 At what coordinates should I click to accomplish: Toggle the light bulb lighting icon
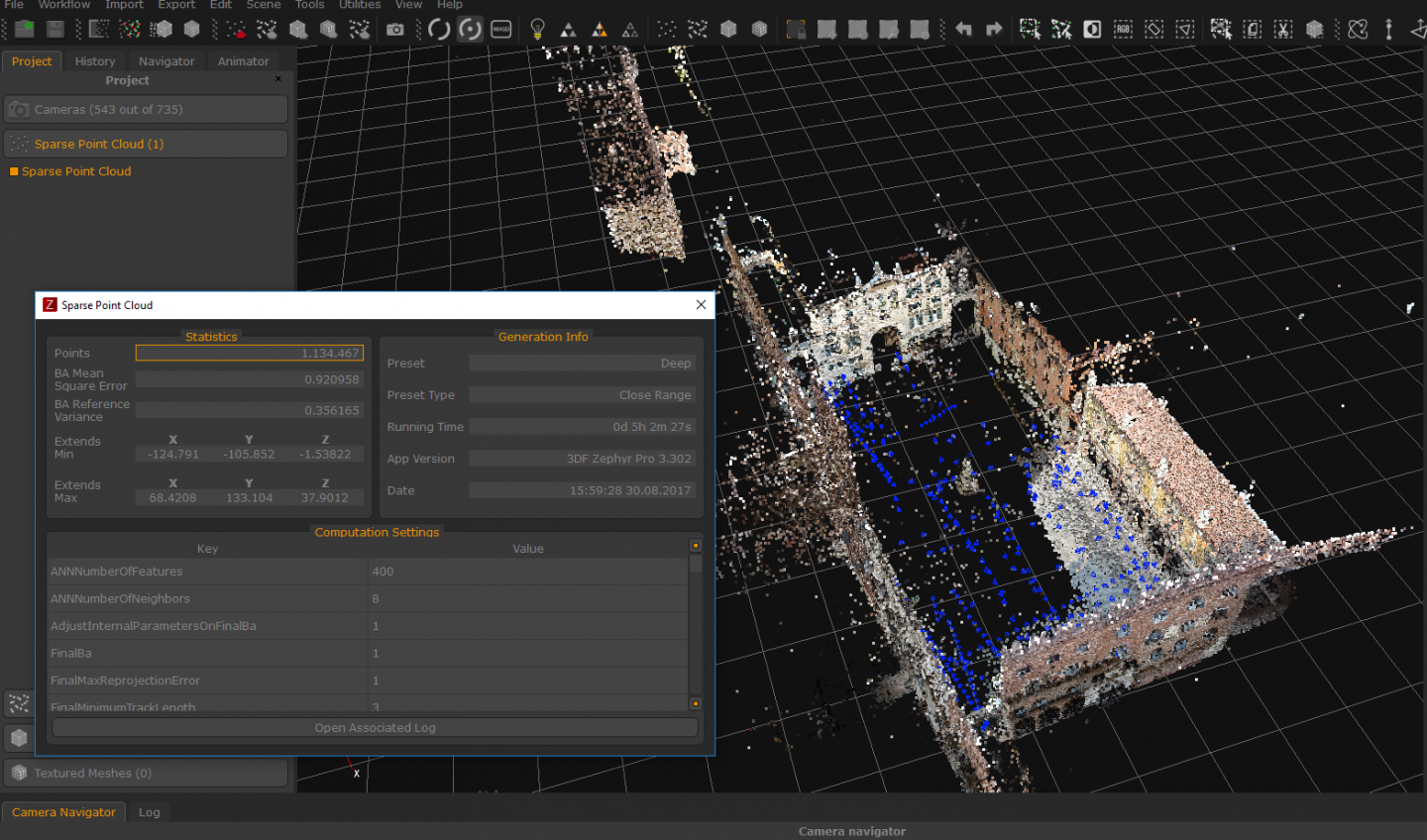[x=537, y=30]
